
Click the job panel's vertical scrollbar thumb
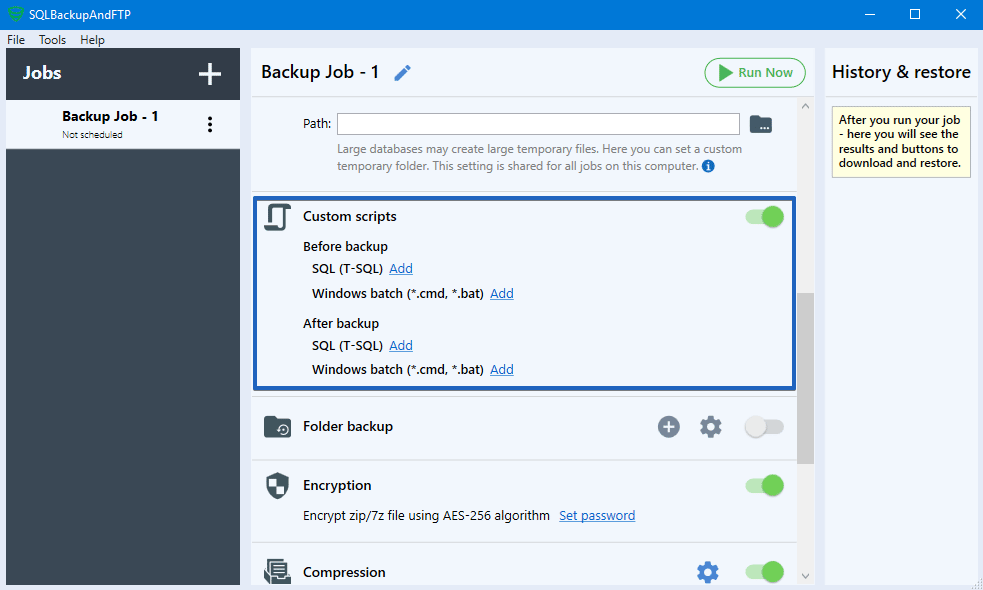tap(806, 378)
